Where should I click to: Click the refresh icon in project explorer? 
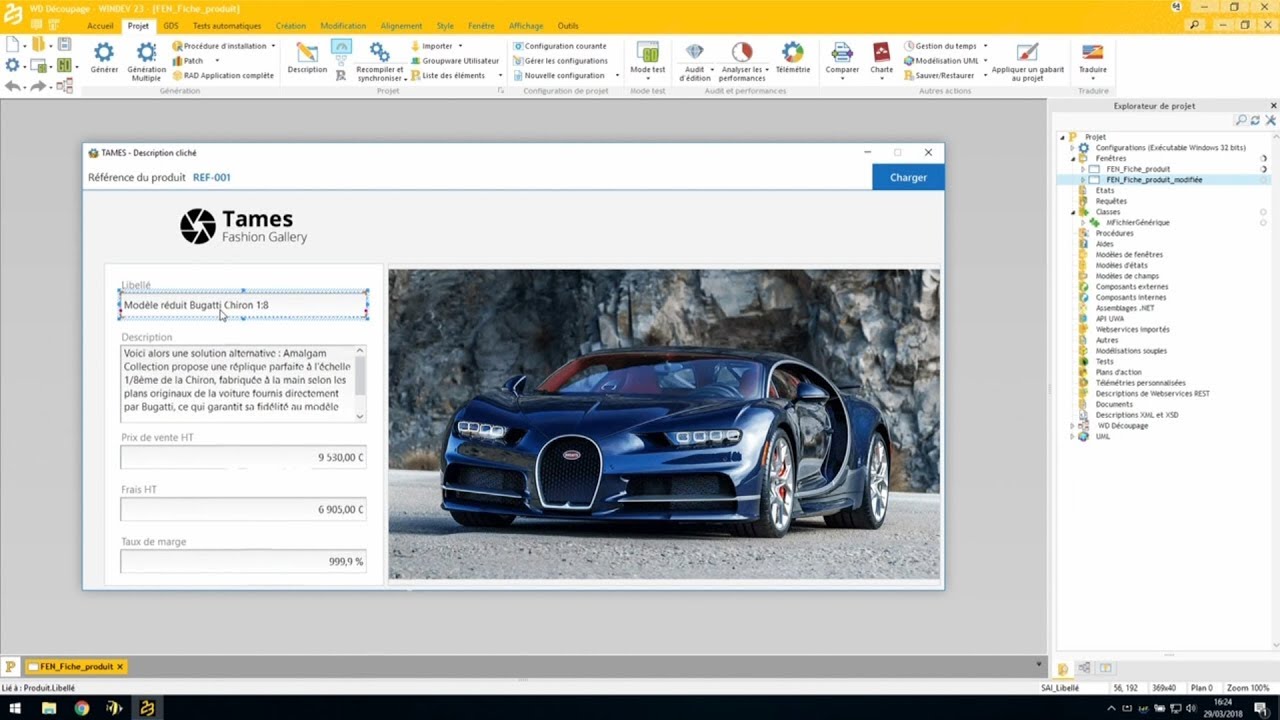[1256, 120]
